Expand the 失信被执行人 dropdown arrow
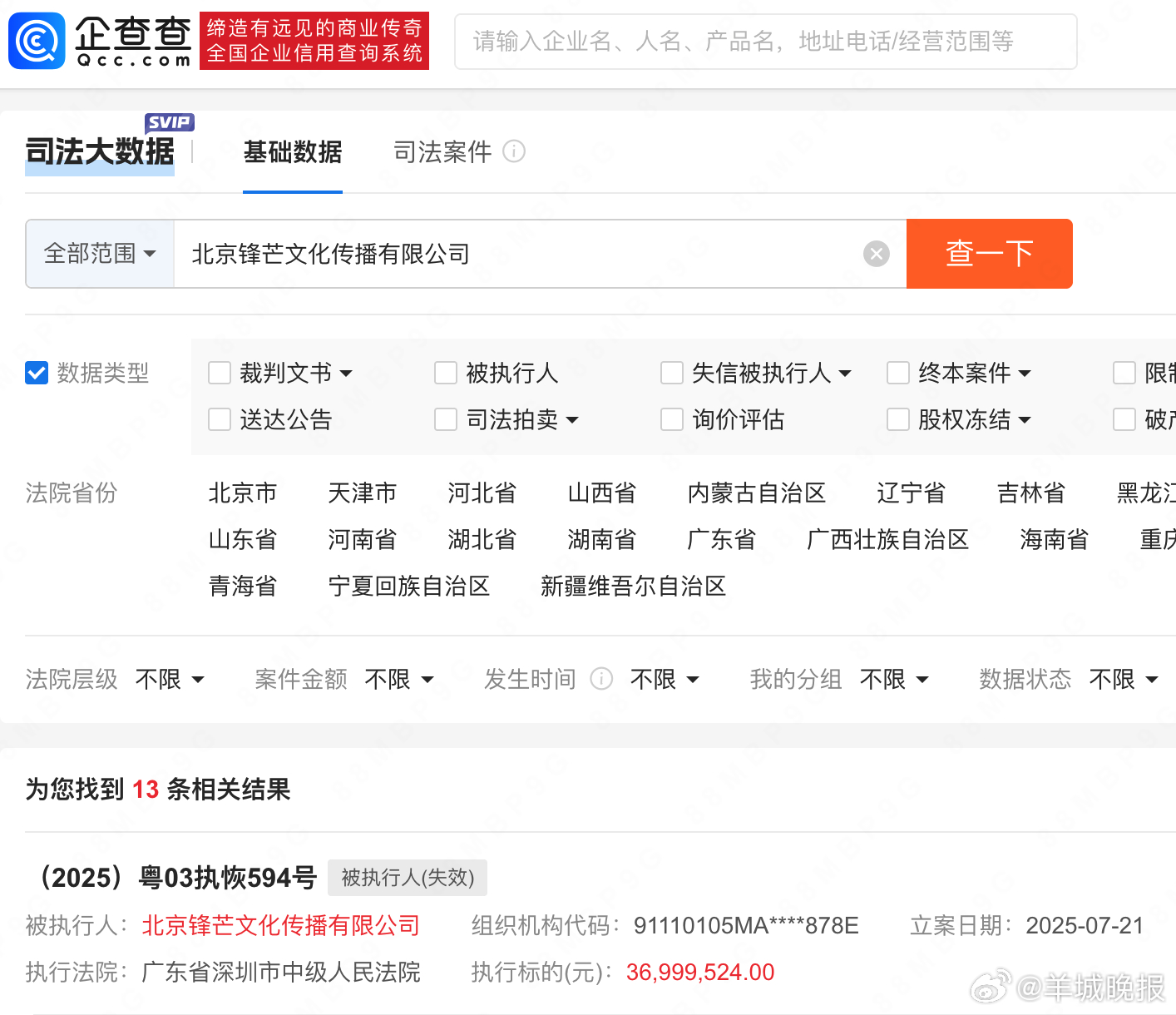 tap(845, 374)
